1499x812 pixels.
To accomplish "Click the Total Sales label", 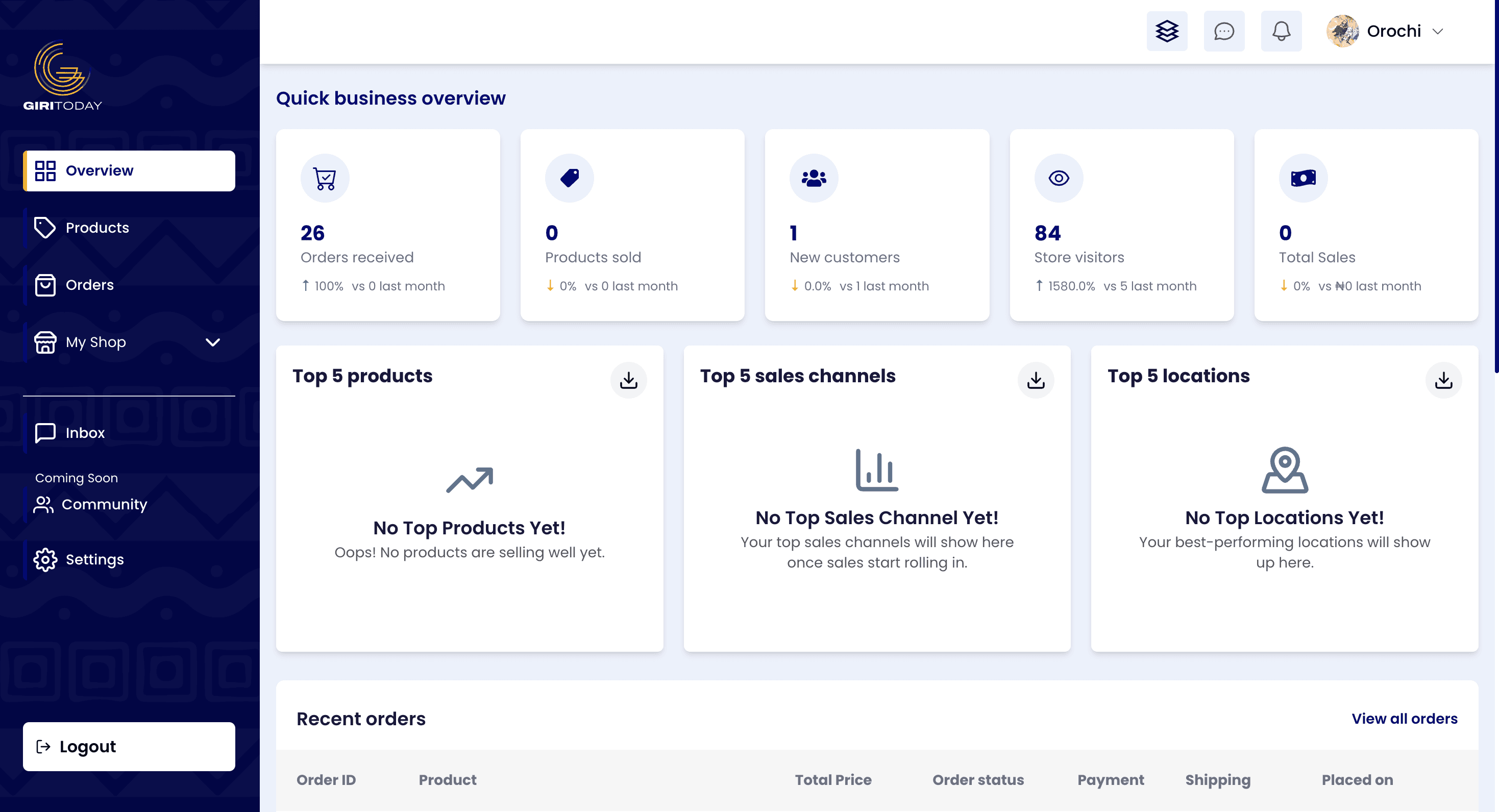I will coord(1316,257).
